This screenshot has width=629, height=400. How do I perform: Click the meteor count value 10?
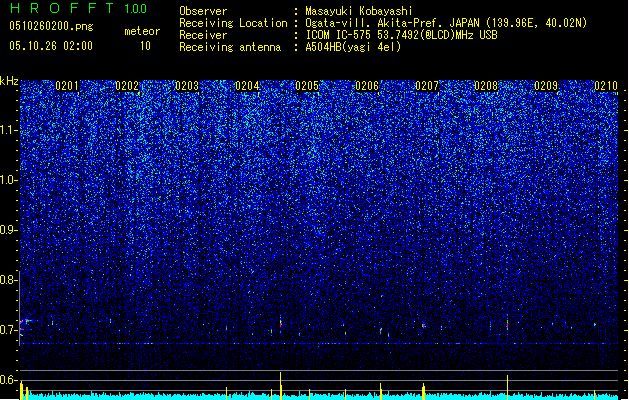coord(145,46)
